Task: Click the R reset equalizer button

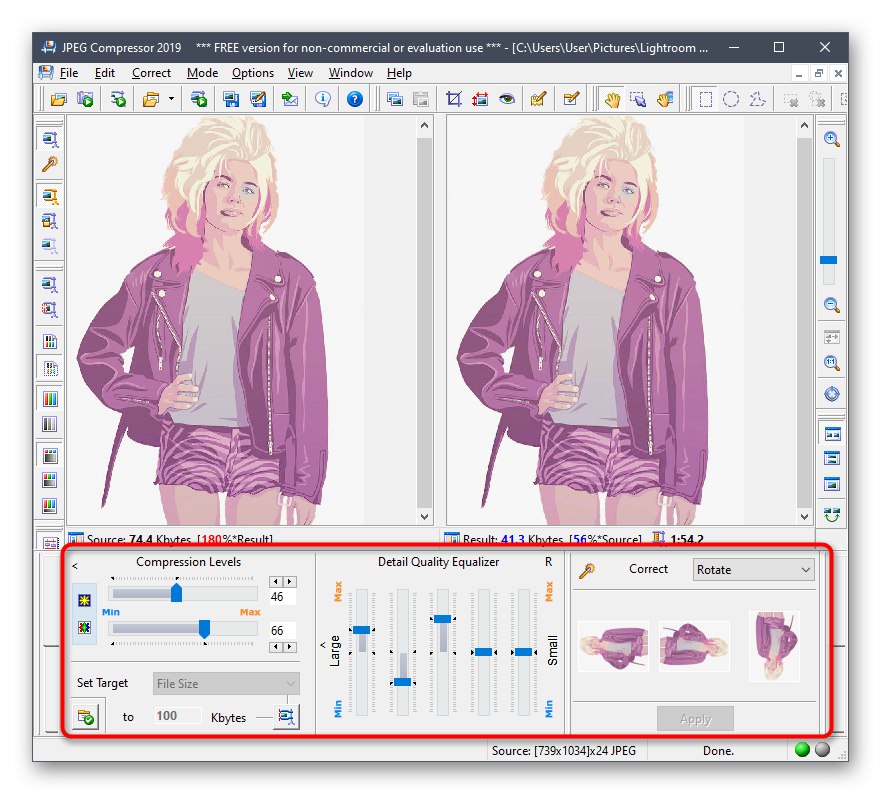Action: coord(548,562)
